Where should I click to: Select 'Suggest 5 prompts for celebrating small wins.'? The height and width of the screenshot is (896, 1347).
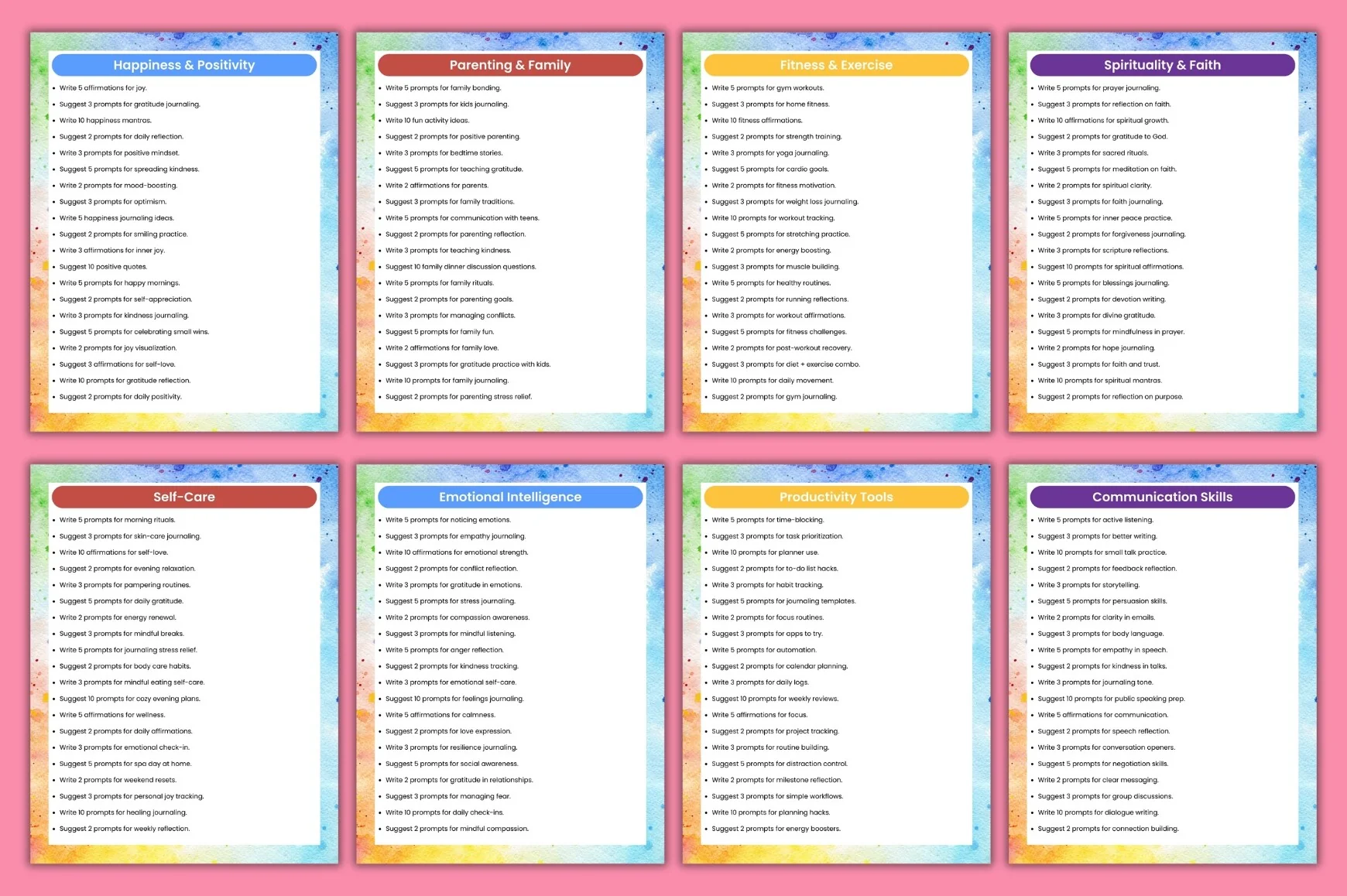[x=134, y=332]
